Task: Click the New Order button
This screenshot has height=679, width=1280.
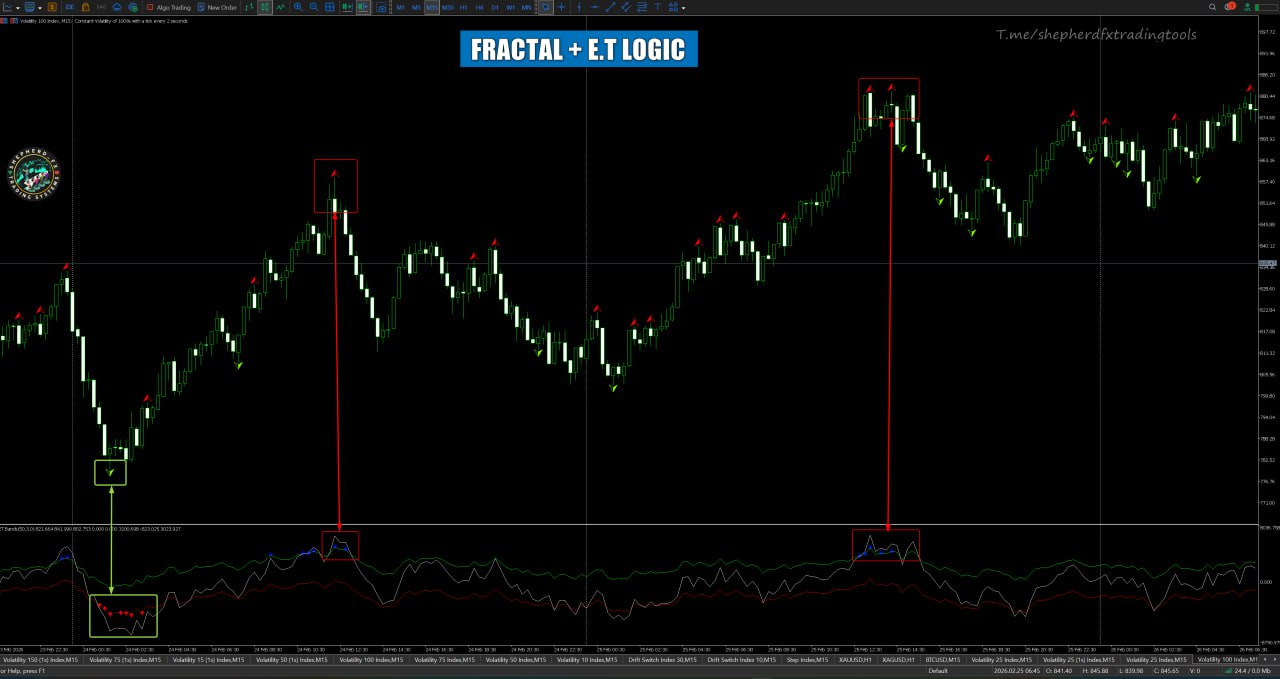Action: 216,7
